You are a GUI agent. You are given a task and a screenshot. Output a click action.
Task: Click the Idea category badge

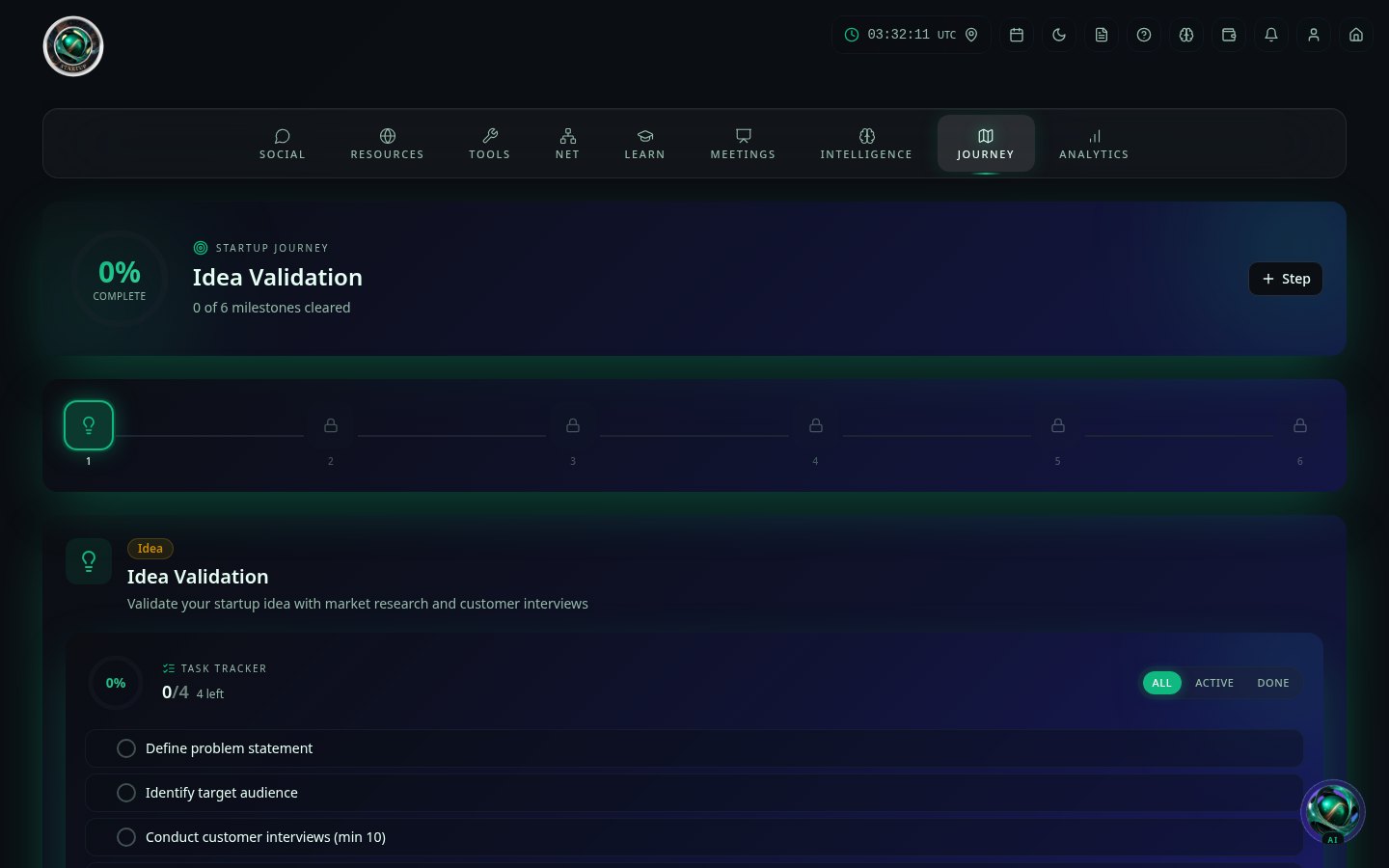point(150,549)
